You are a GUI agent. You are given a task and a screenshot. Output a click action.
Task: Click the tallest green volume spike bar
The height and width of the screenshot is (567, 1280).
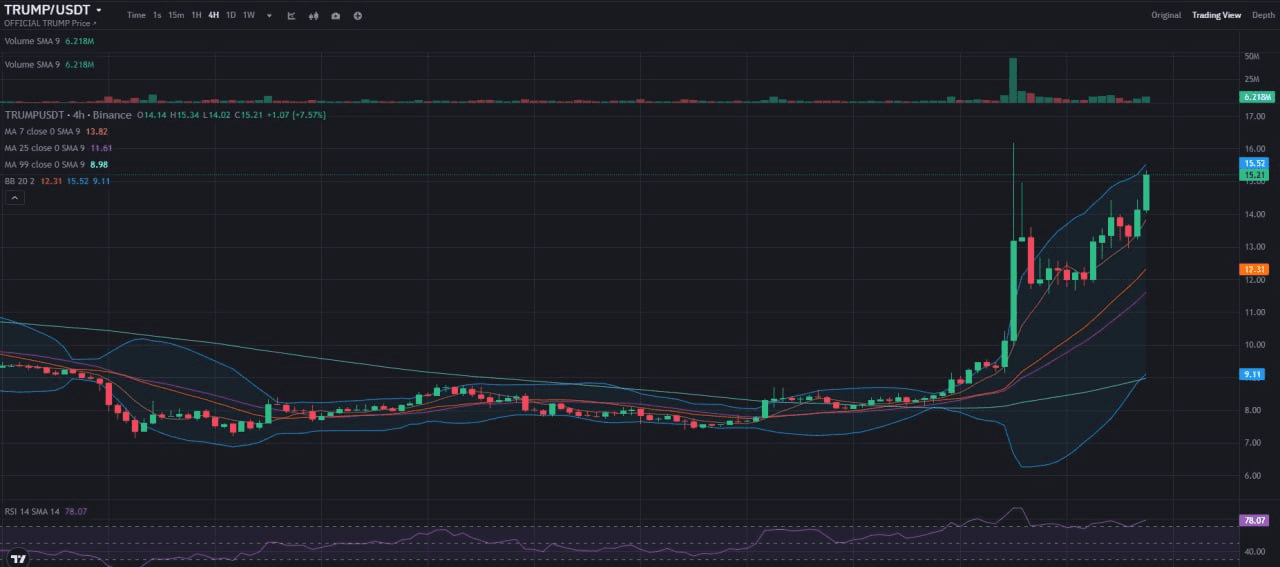1013,80
